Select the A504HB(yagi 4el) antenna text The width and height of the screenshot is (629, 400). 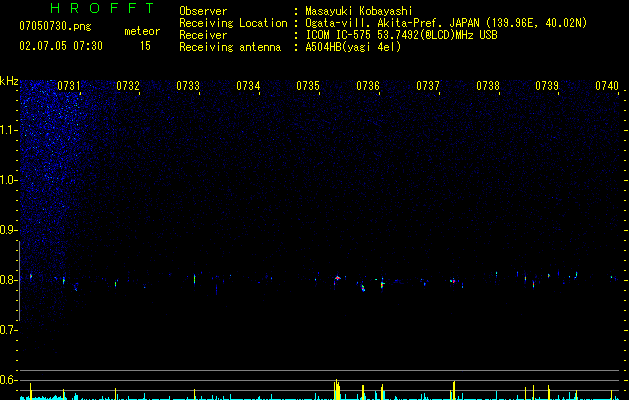(x=353, y=47)
